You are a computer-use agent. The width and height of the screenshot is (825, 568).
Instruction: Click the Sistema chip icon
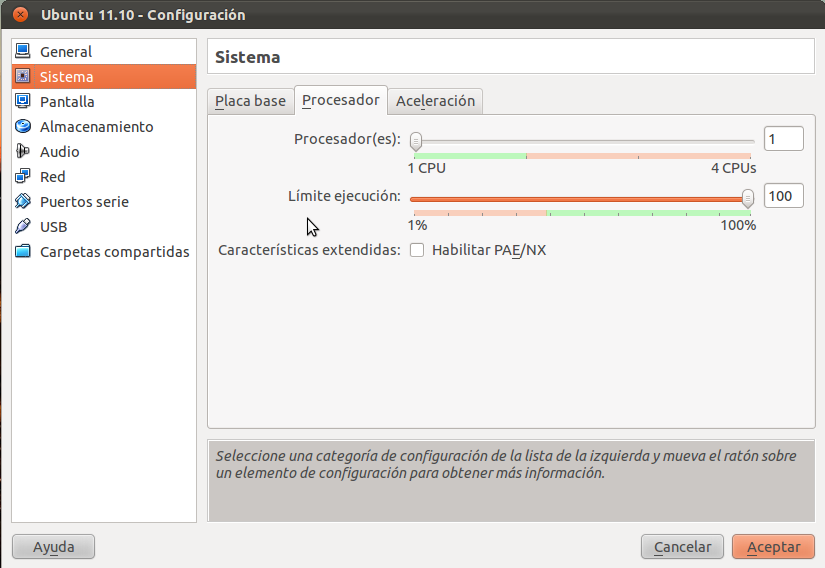point(23,76)
